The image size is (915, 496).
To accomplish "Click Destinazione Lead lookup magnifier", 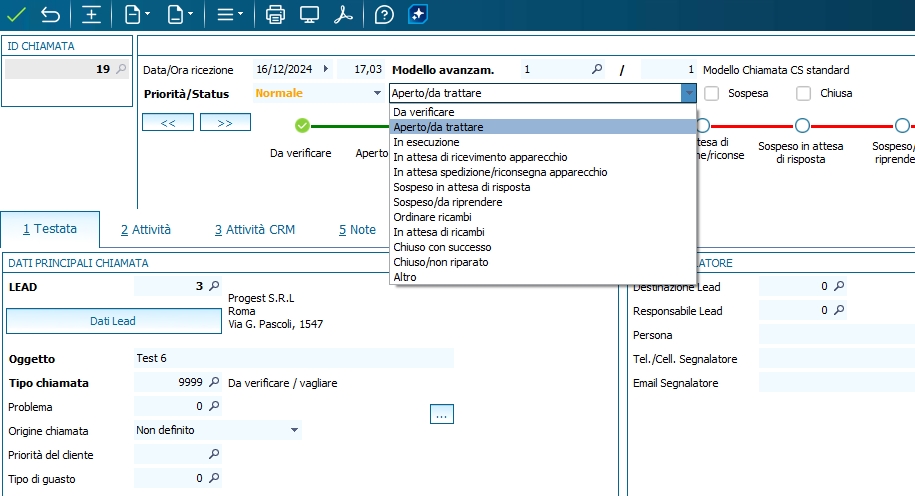I will [x=839, y=286].
